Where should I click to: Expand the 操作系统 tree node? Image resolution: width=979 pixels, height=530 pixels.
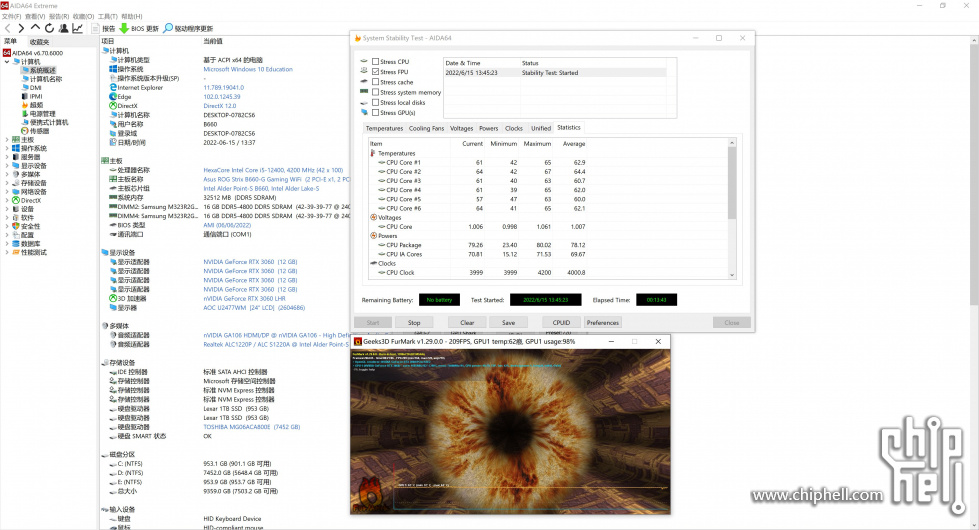point(7,149)
